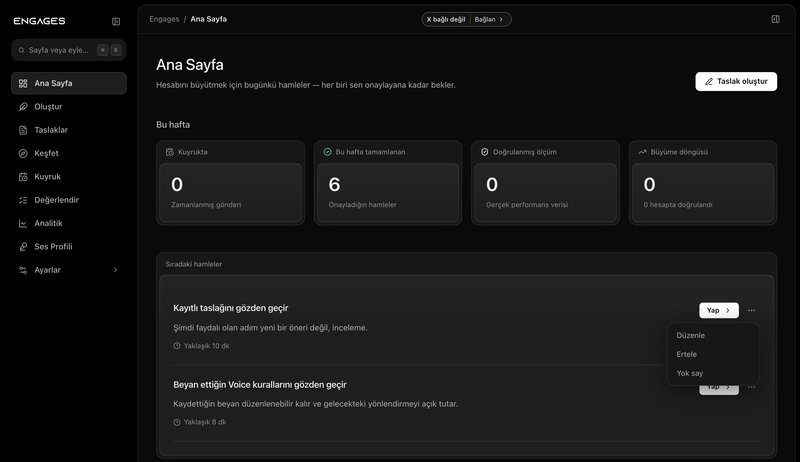This screenshot has height=462, width=800.
Task: Click the Keşfet compass icon
Action: tap(23, 153)
